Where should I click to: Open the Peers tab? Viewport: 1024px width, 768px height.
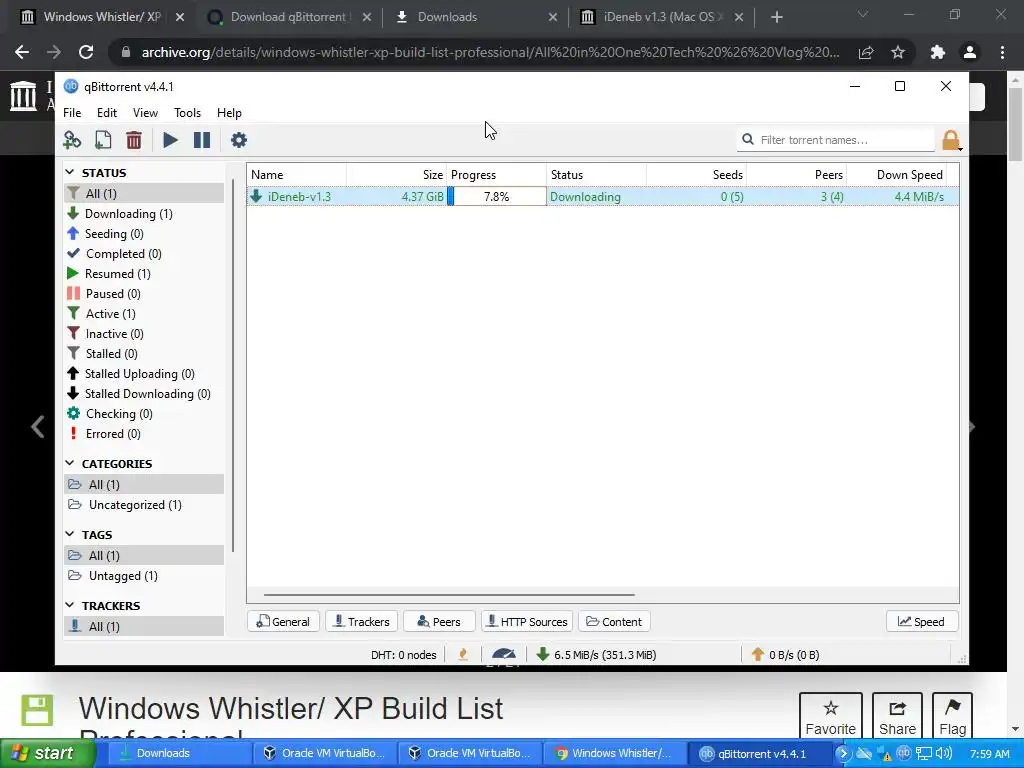click(x=439, y=621)
